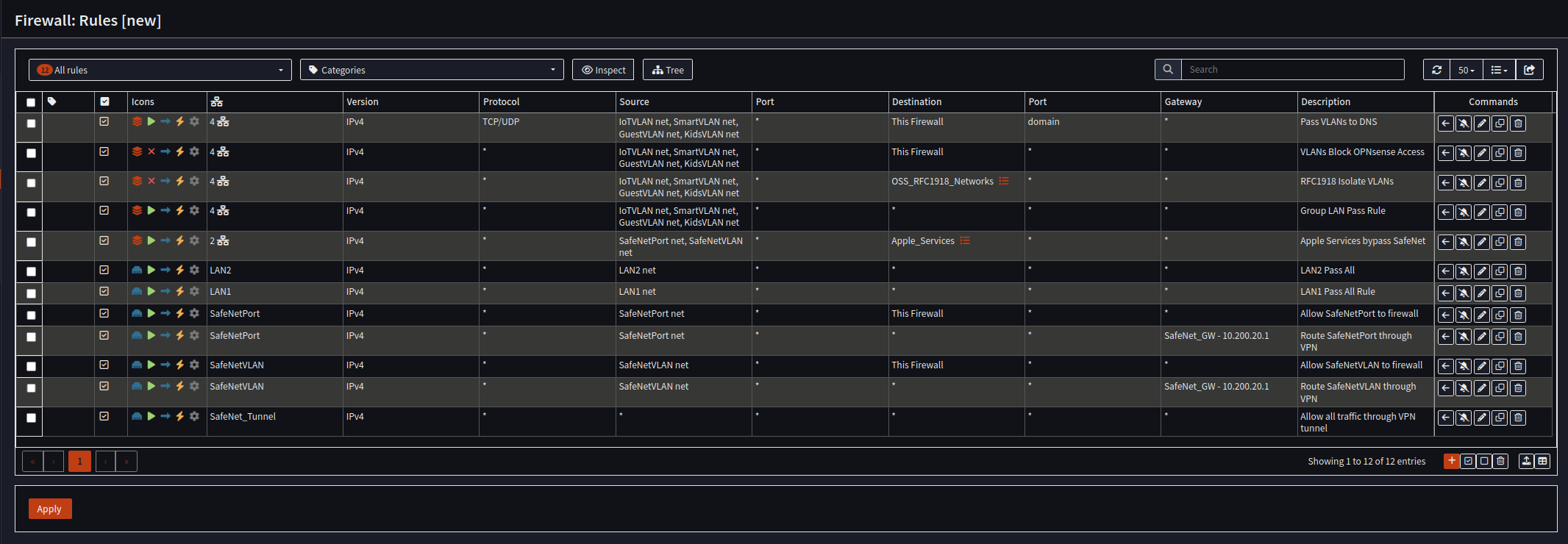Screen dimensions: 1568x544
Task: Add a new rule with plus button
Action: pos(1451,461)
